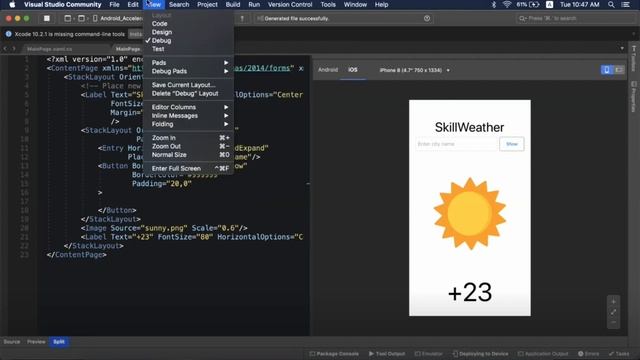The image size is (640, 360).
Task: Click the Apple logo menu
Action: [12, 4]
